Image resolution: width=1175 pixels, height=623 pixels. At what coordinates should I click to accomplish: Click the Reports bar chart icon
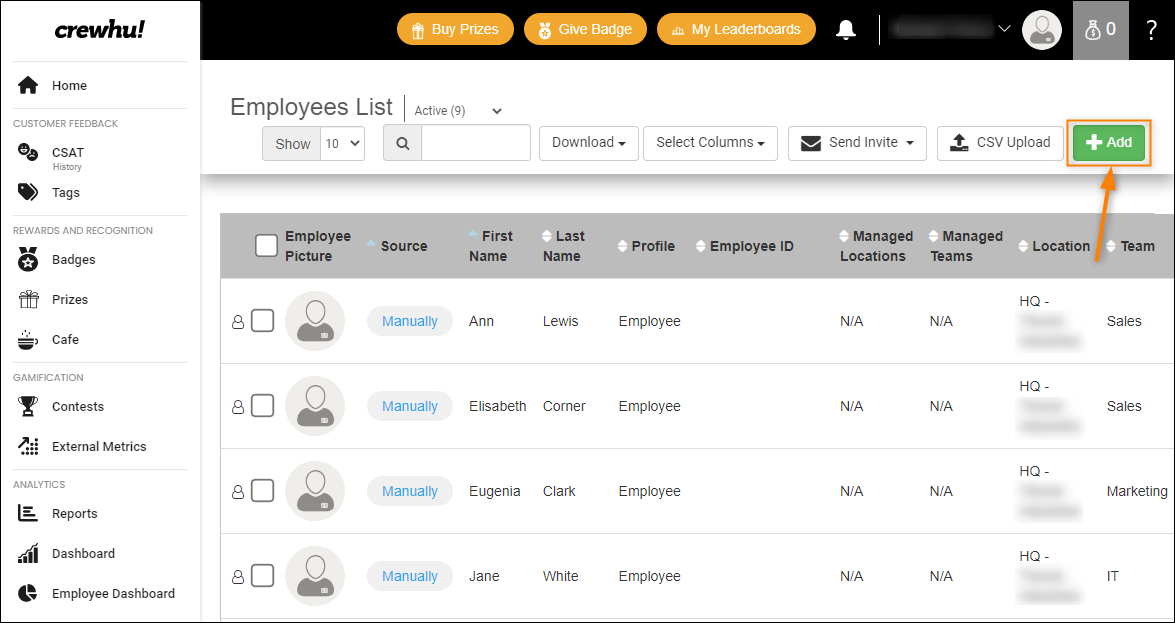28,514
